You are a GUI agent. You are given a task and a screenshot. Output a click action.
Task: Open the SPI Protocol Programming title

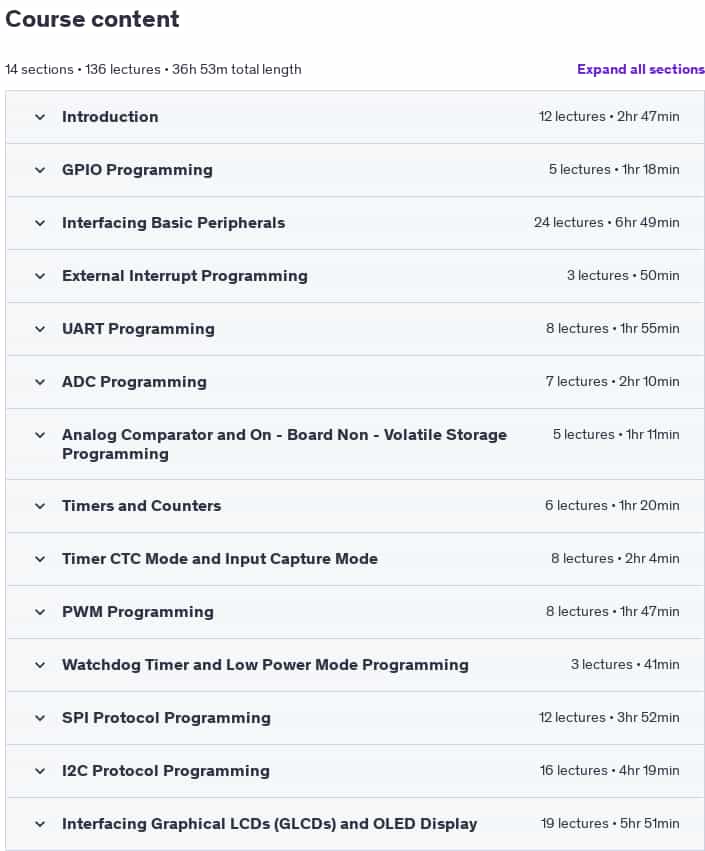[166, 717]
